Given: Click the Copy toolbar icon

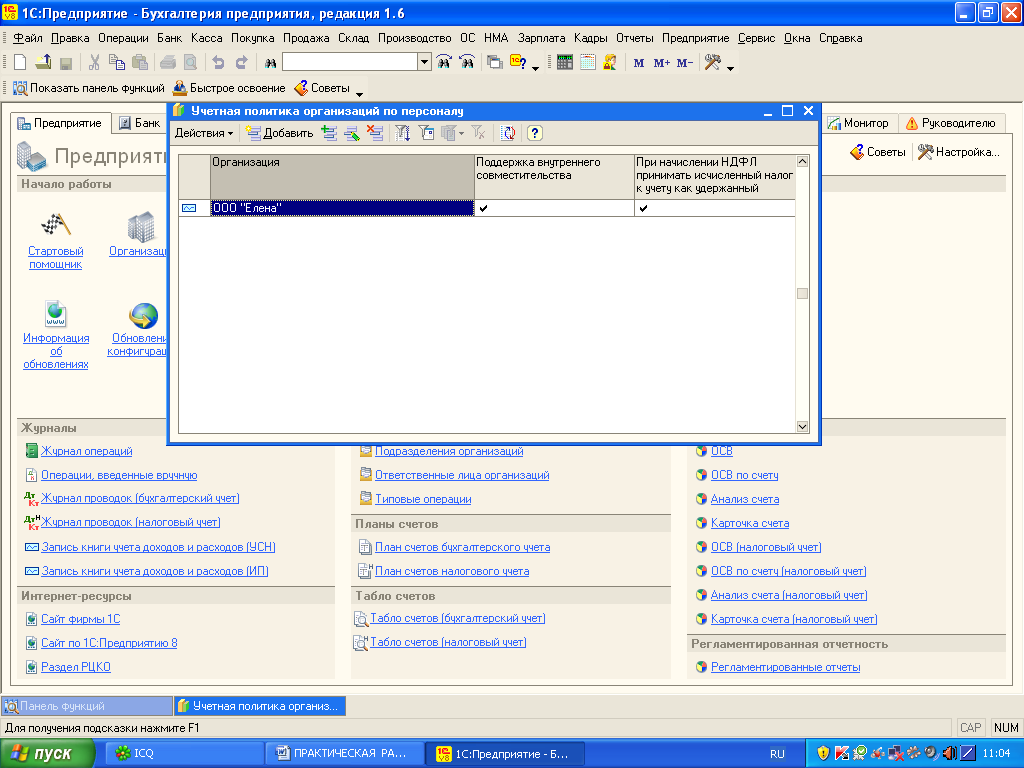Looking at the screenshot, I should pos(117,63).
